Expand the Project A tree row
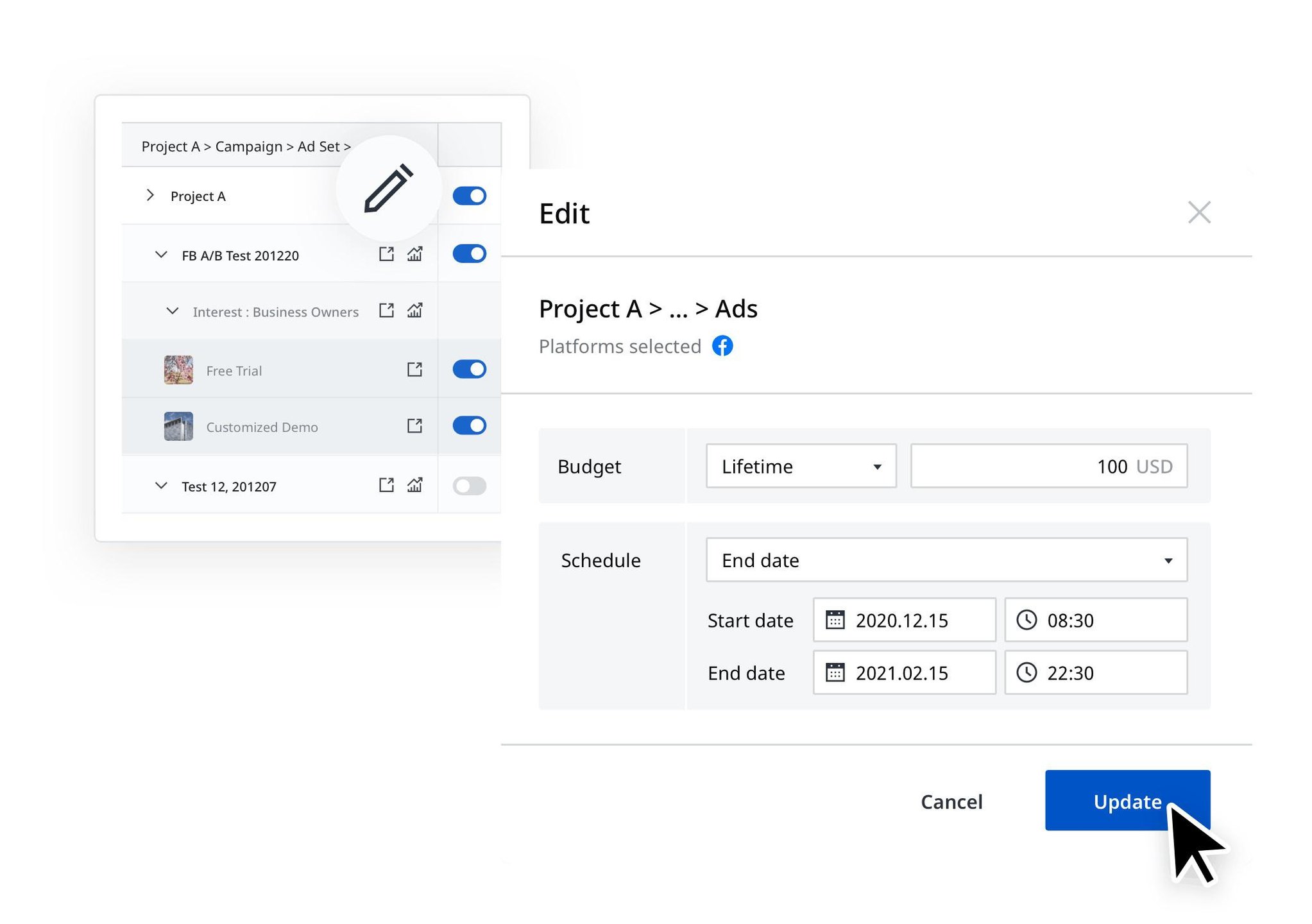1312x924 pixels. (150, 195)
